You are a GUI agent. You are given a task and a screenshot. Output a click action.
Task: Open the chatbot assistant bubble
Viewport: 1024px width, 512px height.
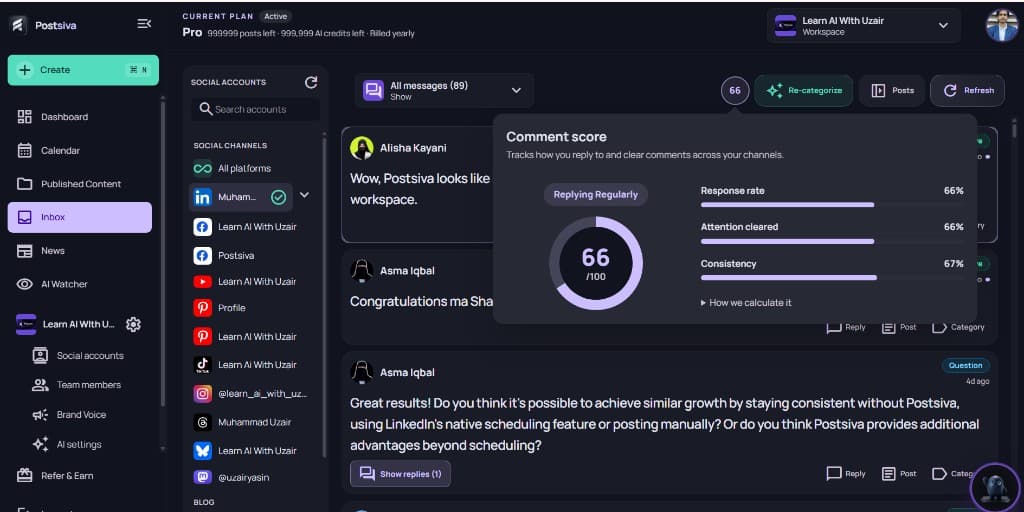click(995, 488)
